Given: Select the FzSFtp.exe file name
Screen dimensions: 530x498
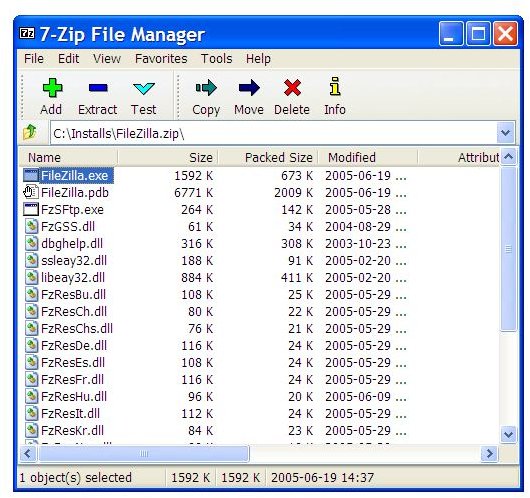Looking at the screenshot, I should point(72,210).
